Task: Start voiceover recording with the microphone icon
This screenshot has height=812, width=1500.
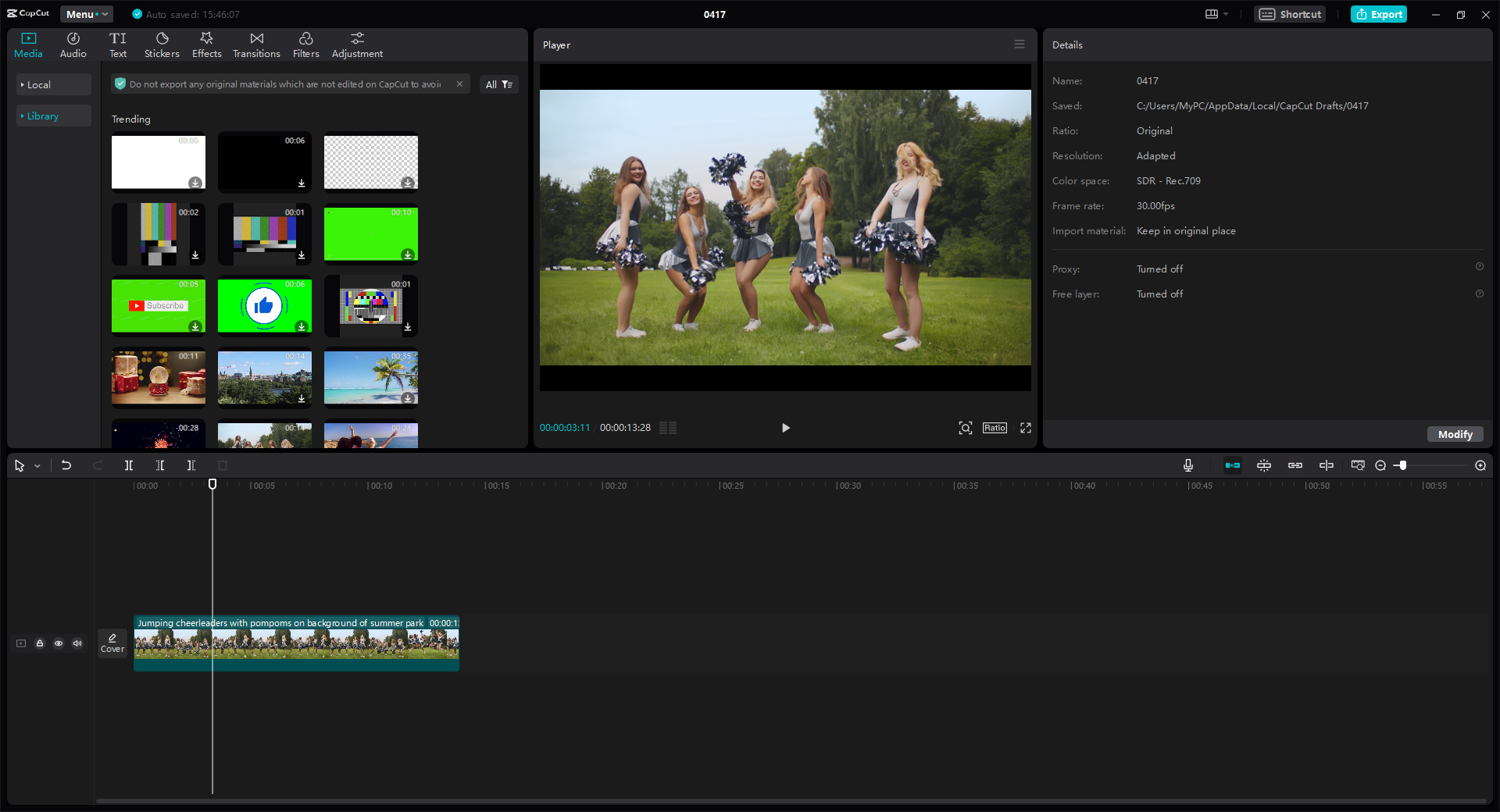Action: click(1187, 465)
